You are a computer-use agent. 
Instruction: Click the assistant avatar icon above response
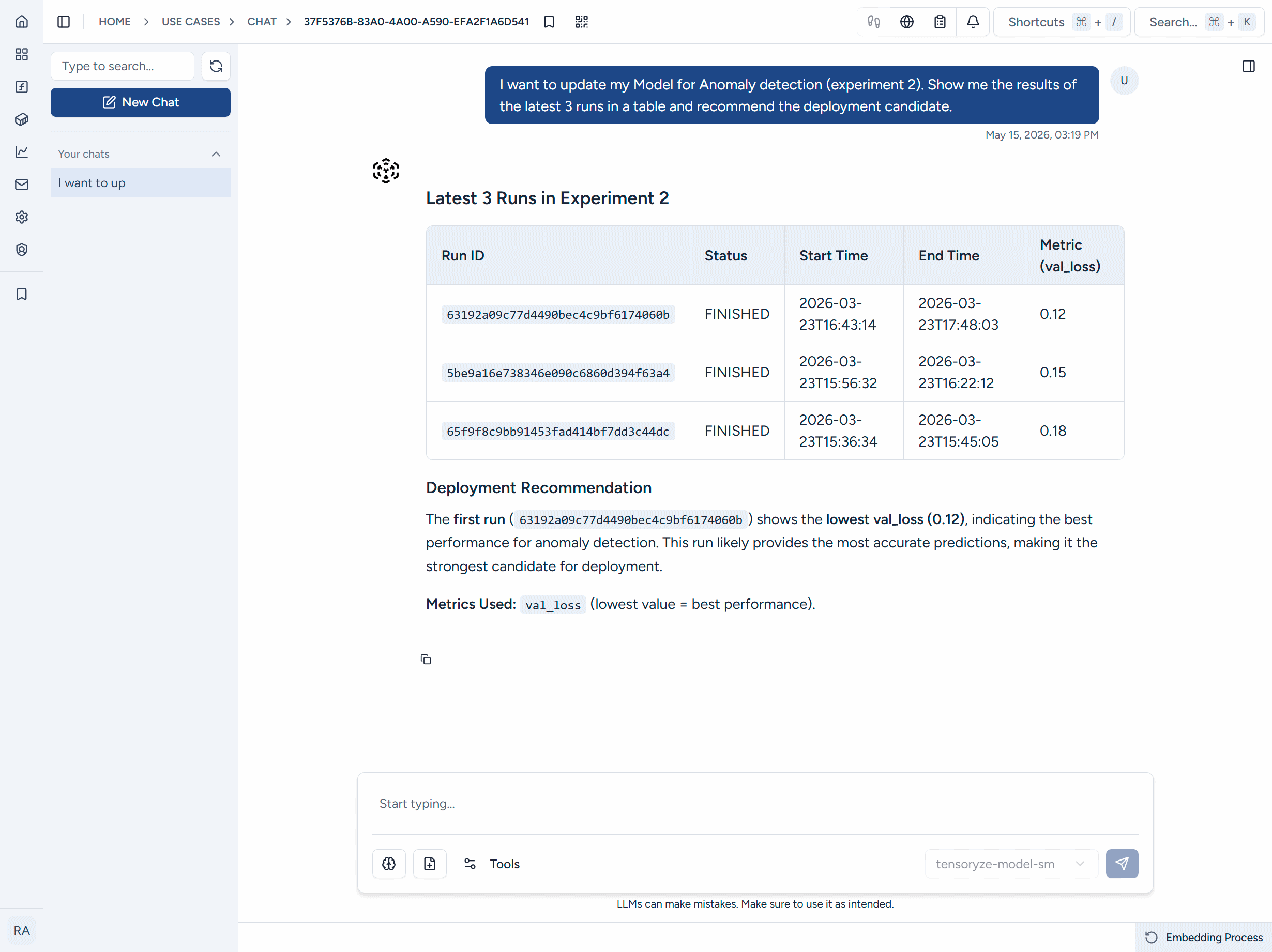pyautogui.click(x=386, y=171)
